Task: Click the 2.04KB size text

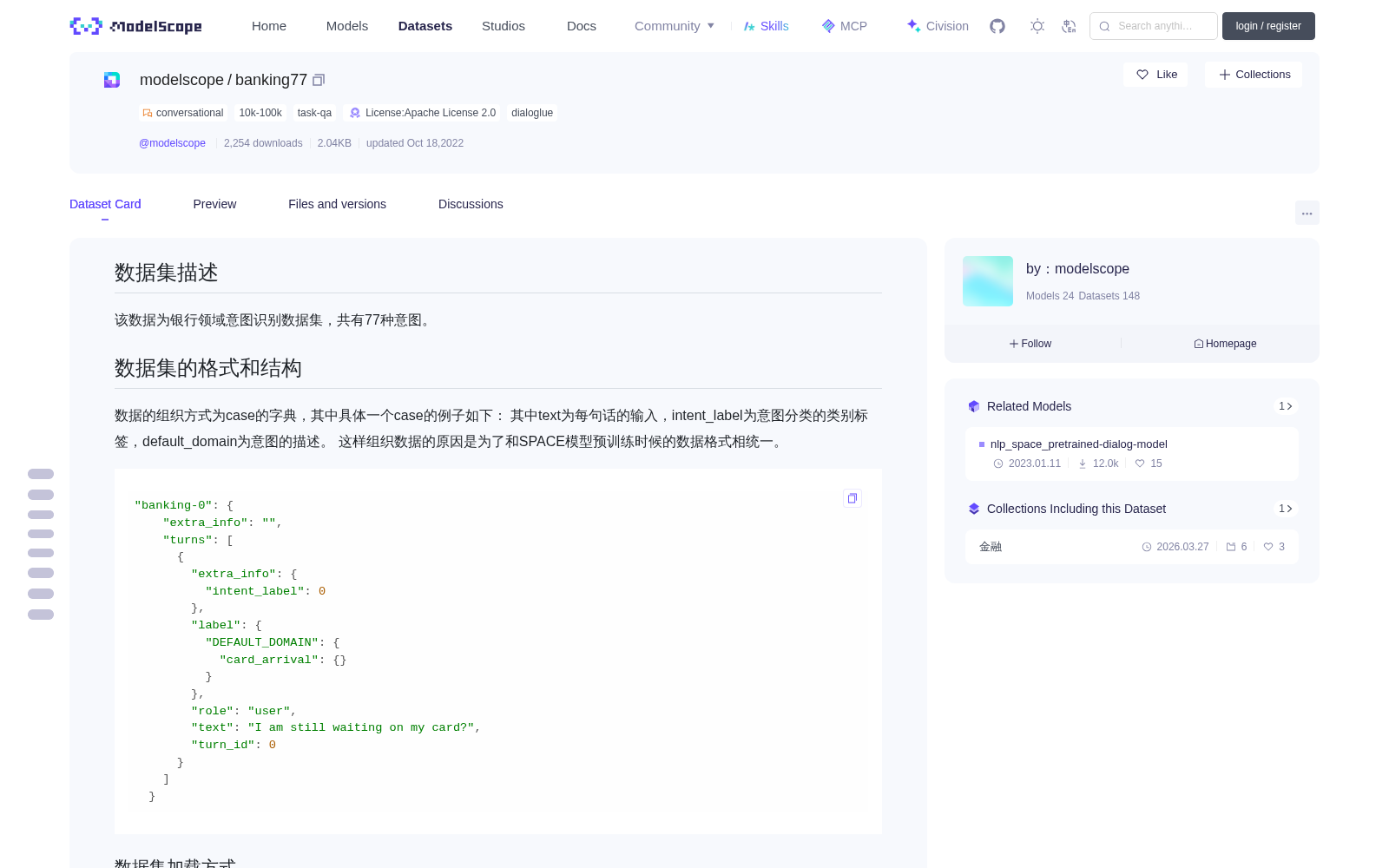Action: coord(334,143)
